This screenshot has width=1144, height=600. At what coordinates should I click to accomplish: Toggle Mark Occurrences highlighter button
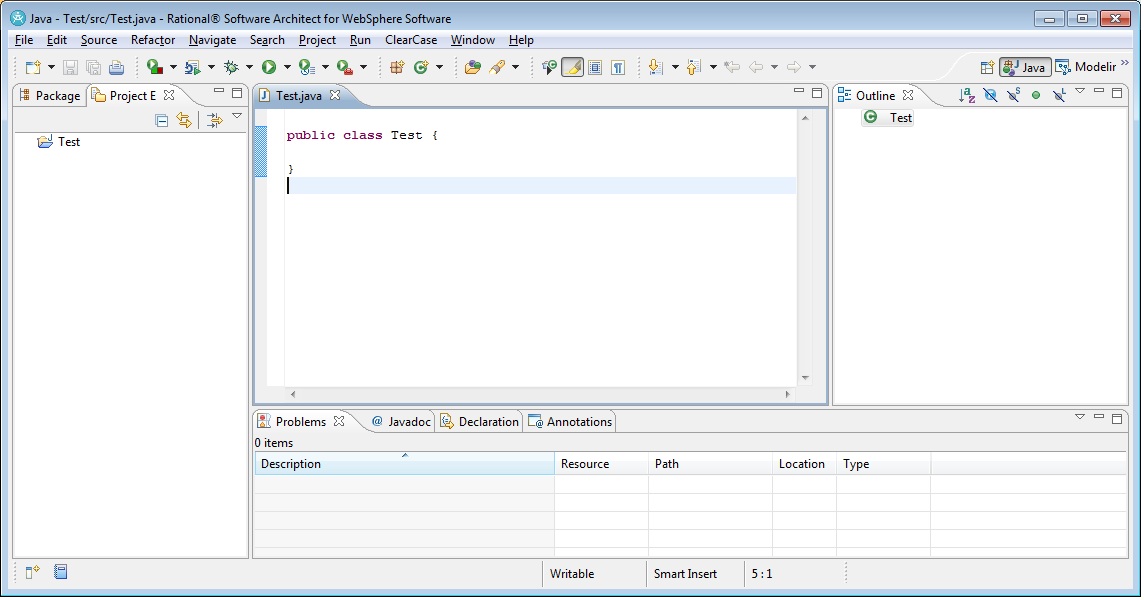[x=572, y=67]
